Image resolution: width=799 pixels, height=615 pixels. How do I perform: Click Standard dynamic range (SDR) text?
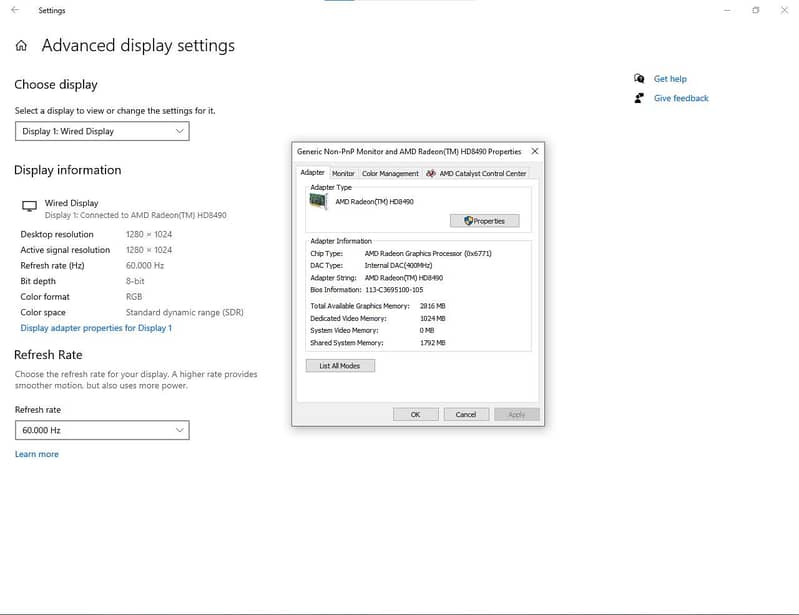pyautogui.click(x=184, y=312)
